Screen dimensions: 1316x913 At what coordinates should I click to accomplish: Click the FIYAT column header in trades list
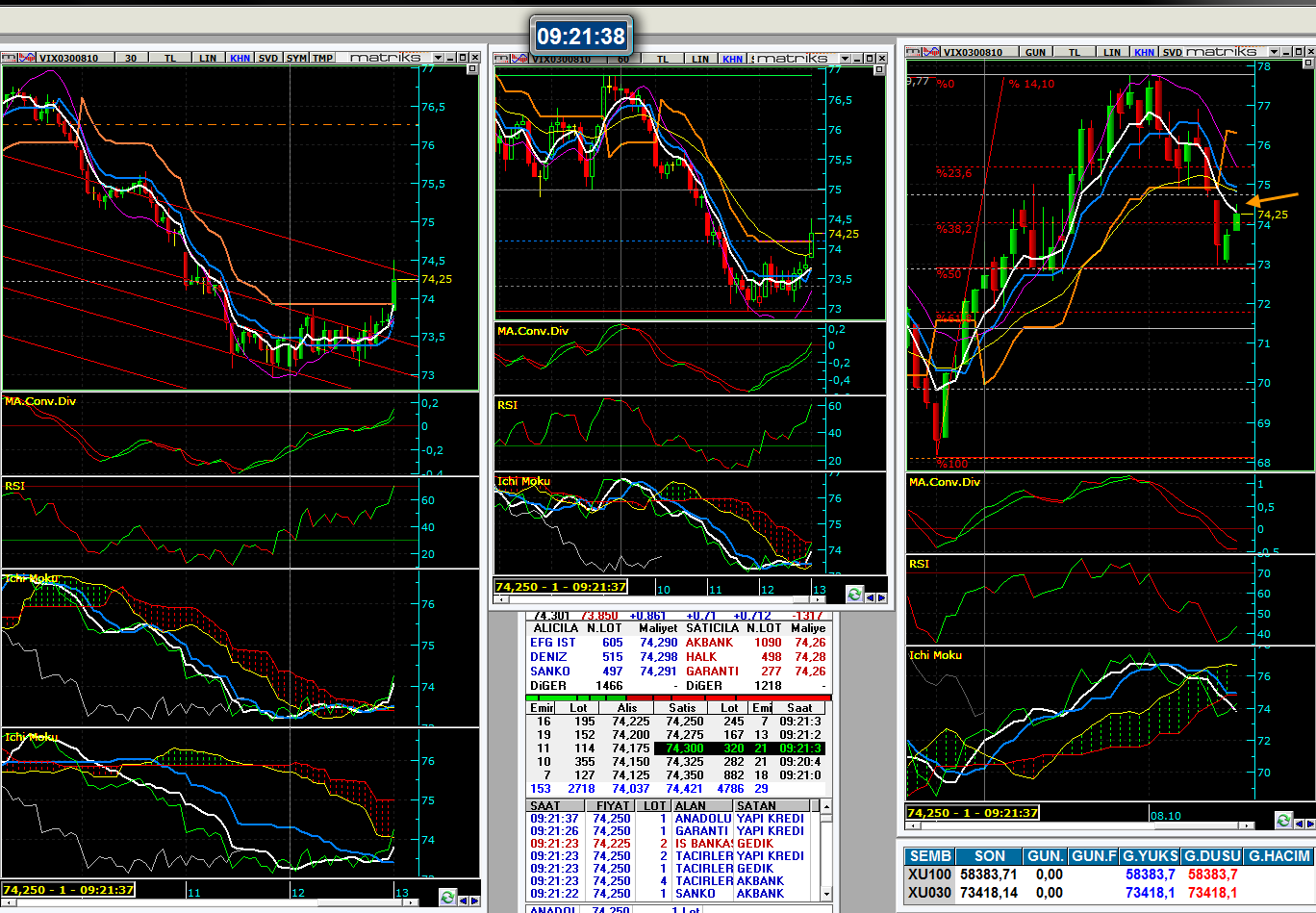[612, 806]
